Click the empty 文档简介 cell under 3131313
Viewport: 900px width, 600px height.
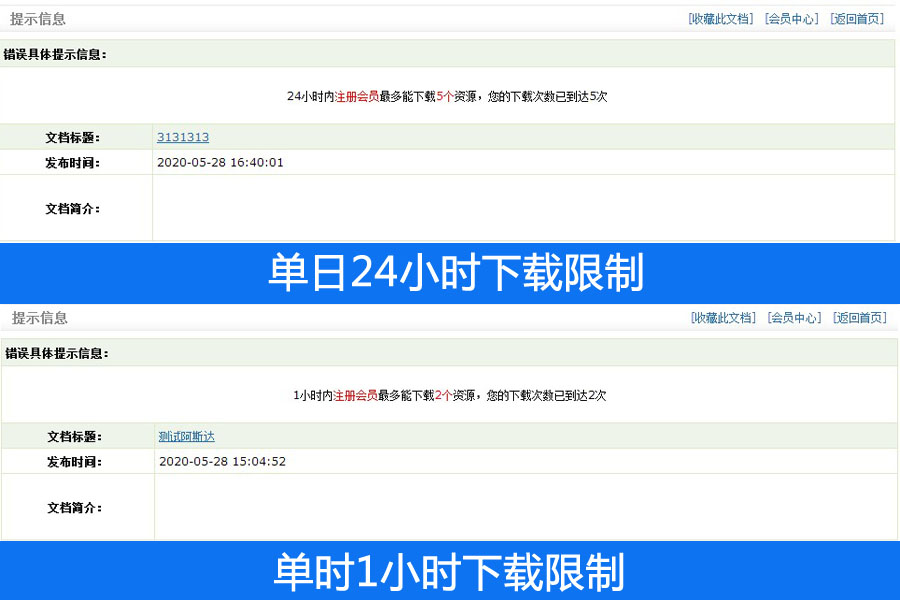tap(522, 208)
